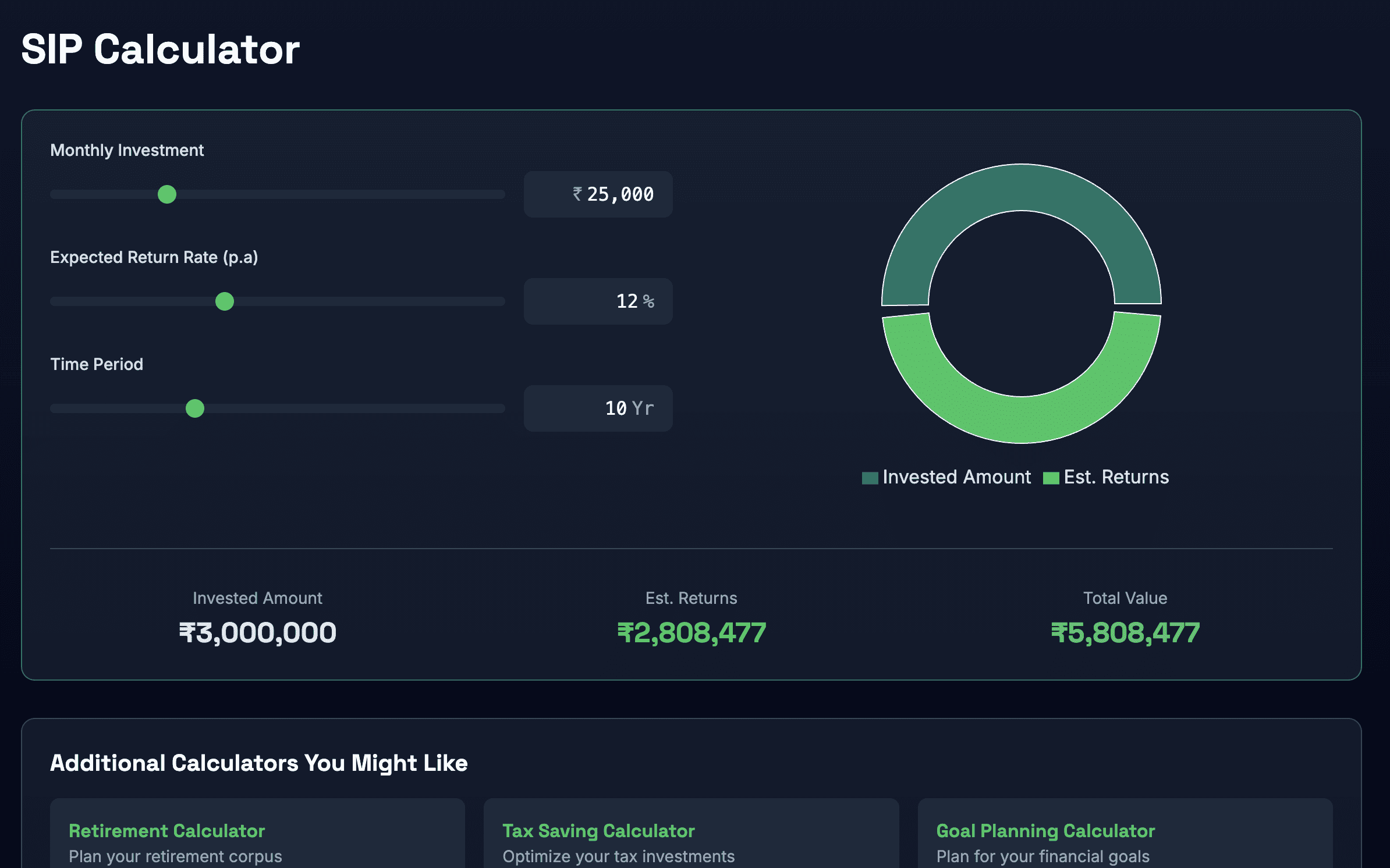Click the return rate field showing 12
Image resolution: width=1390 pixels, height=868 pixels.
pyautogui.click(x=626, y=301)
